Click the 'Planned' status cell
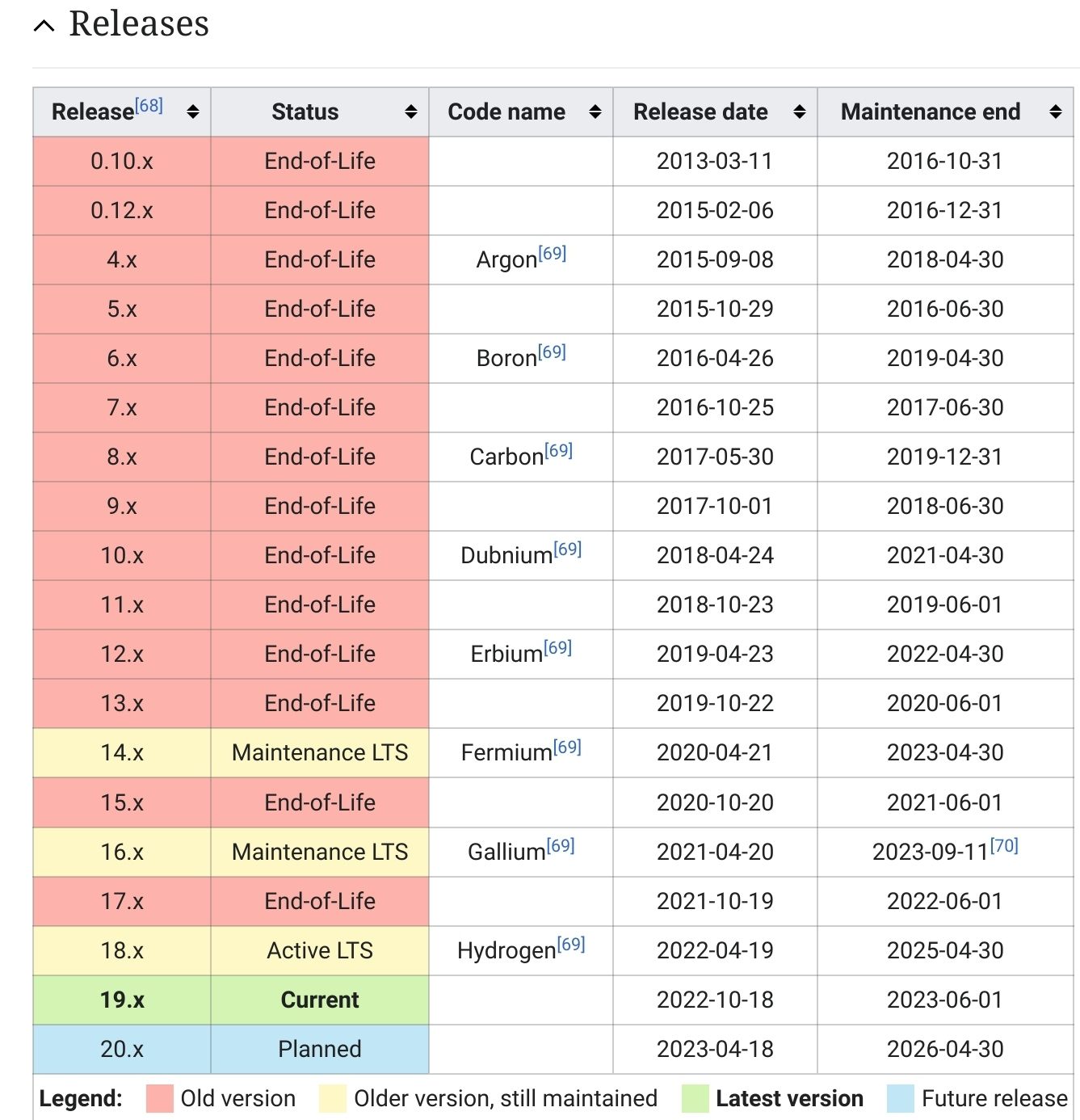 [x=320, y=1050]
